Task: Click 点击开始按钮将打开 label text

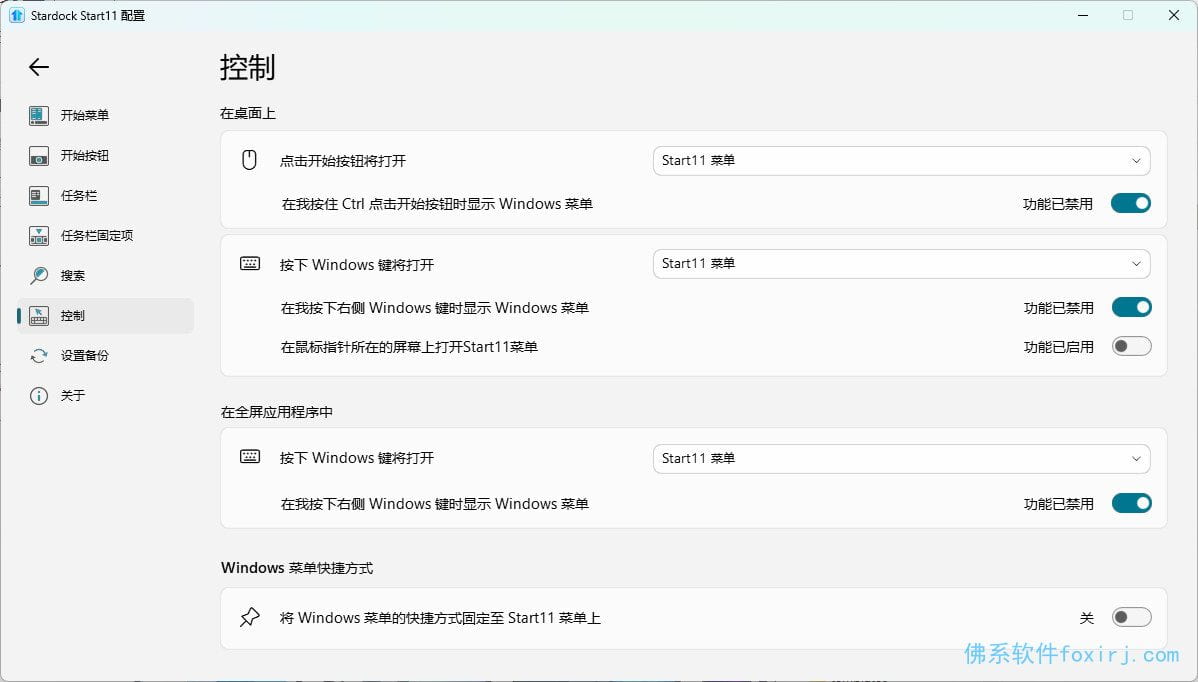Action: coord(343,161)
